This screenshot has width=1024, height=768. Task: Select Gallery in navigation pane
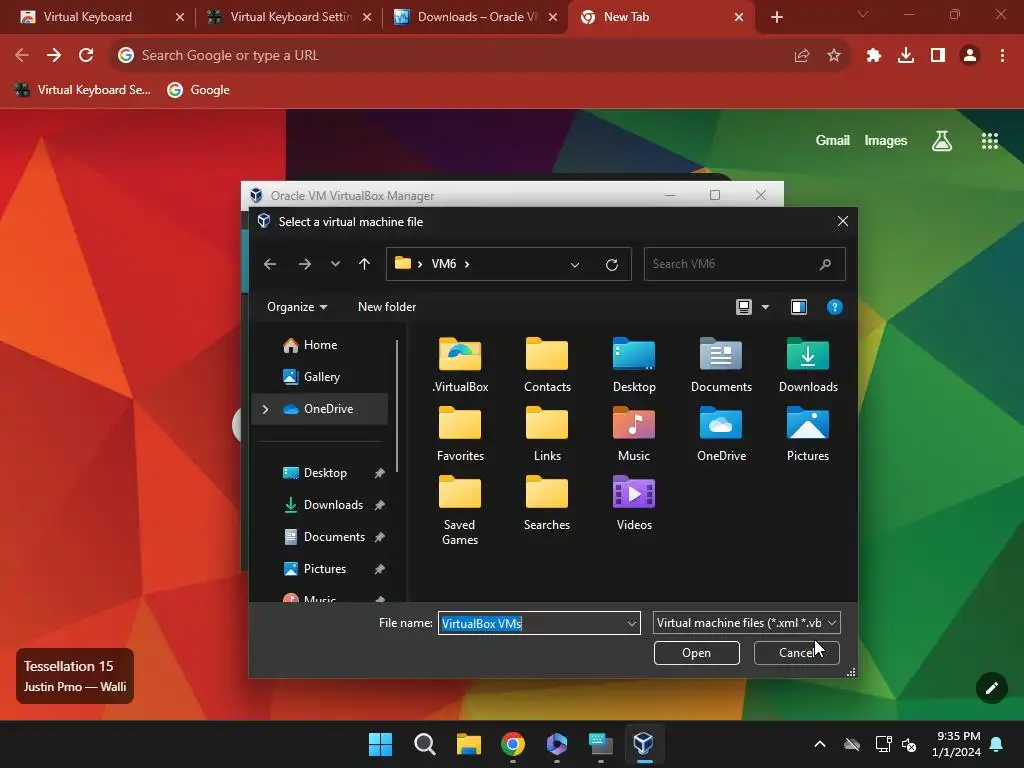coord(321,377)
